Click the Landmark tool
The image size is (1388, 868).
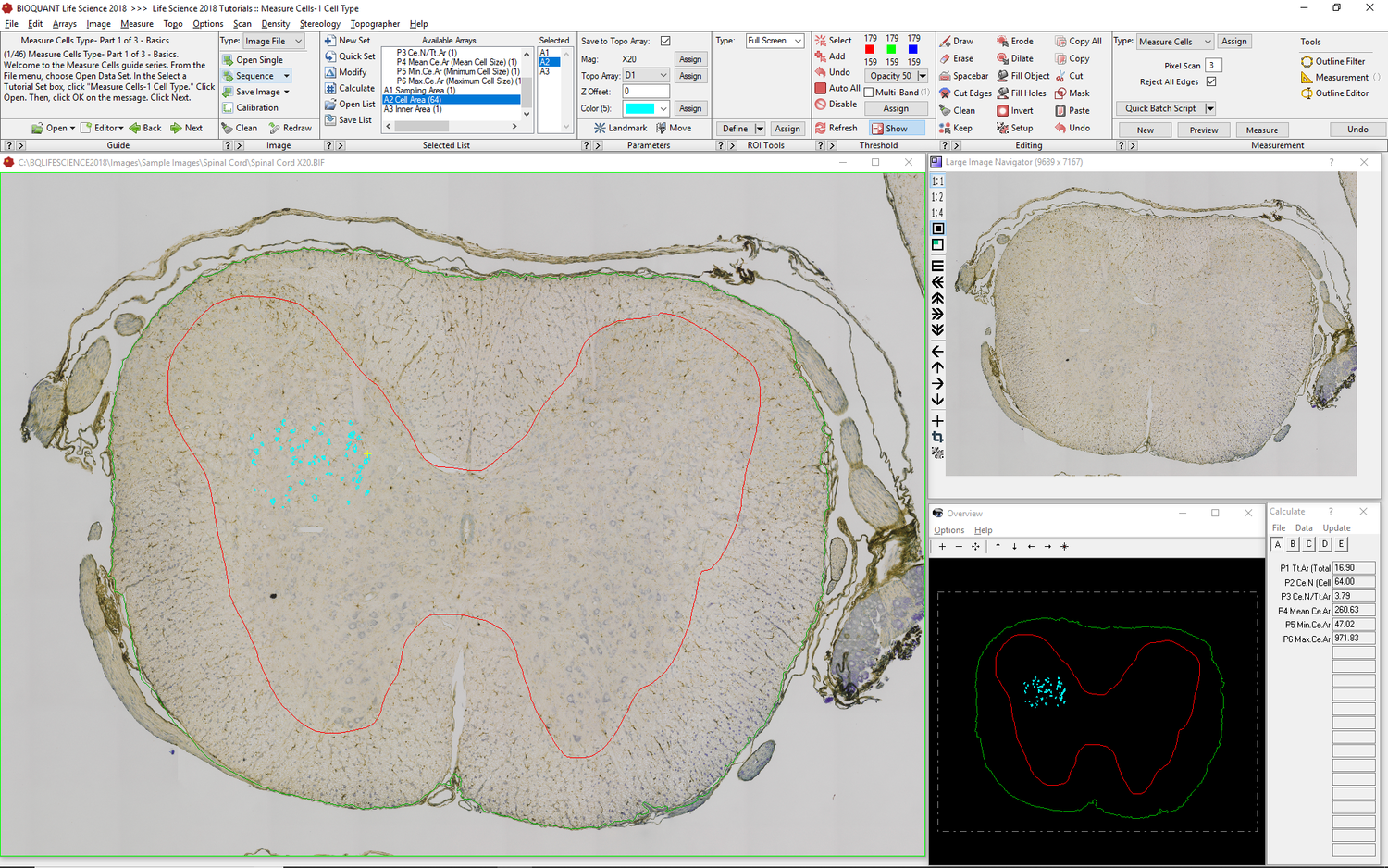pos(620,129)
